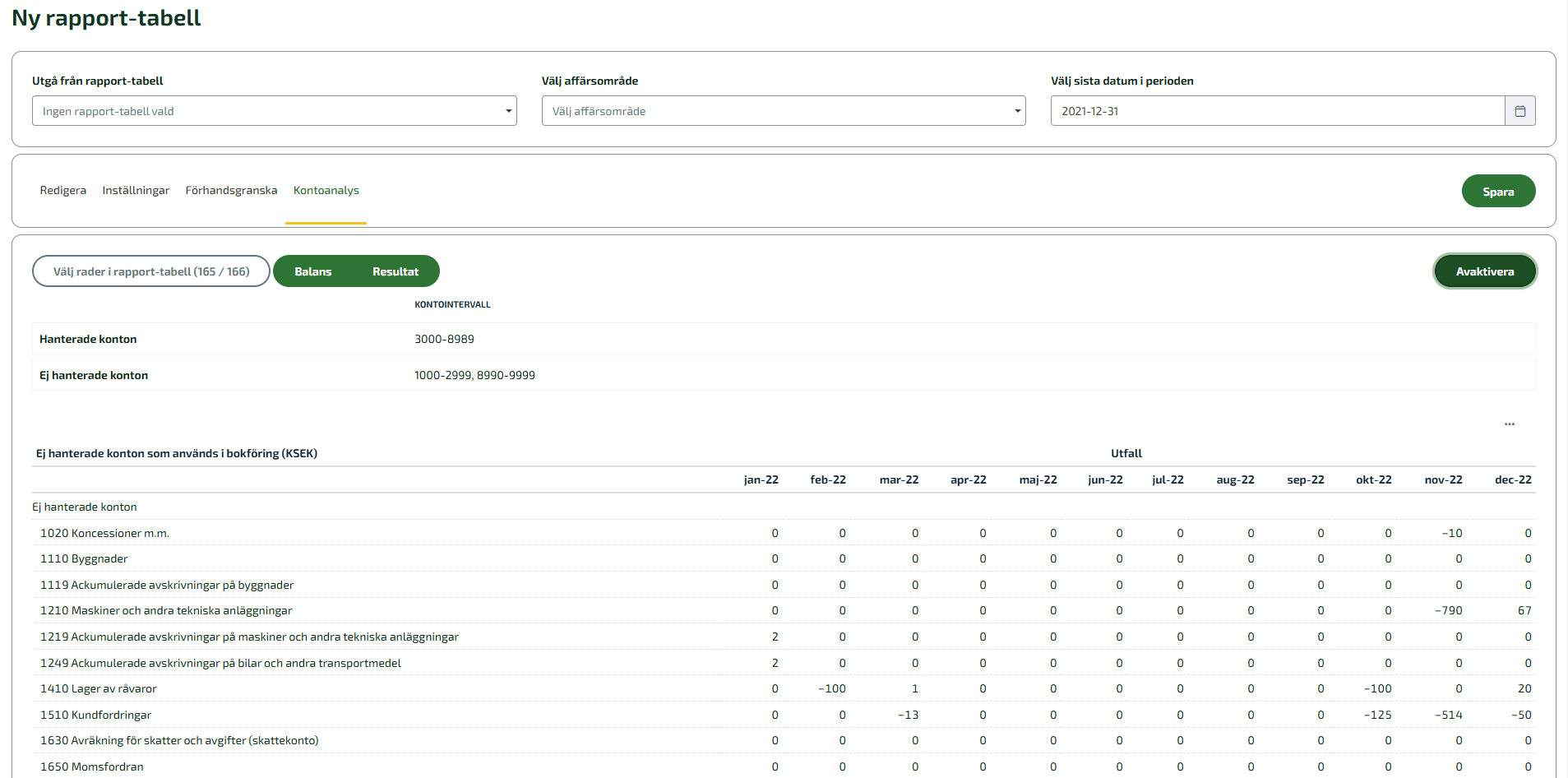The width and height of the screenshot is (1568, 778).
Task: Click the interval value 3000-8989
Action: [444, 339]
